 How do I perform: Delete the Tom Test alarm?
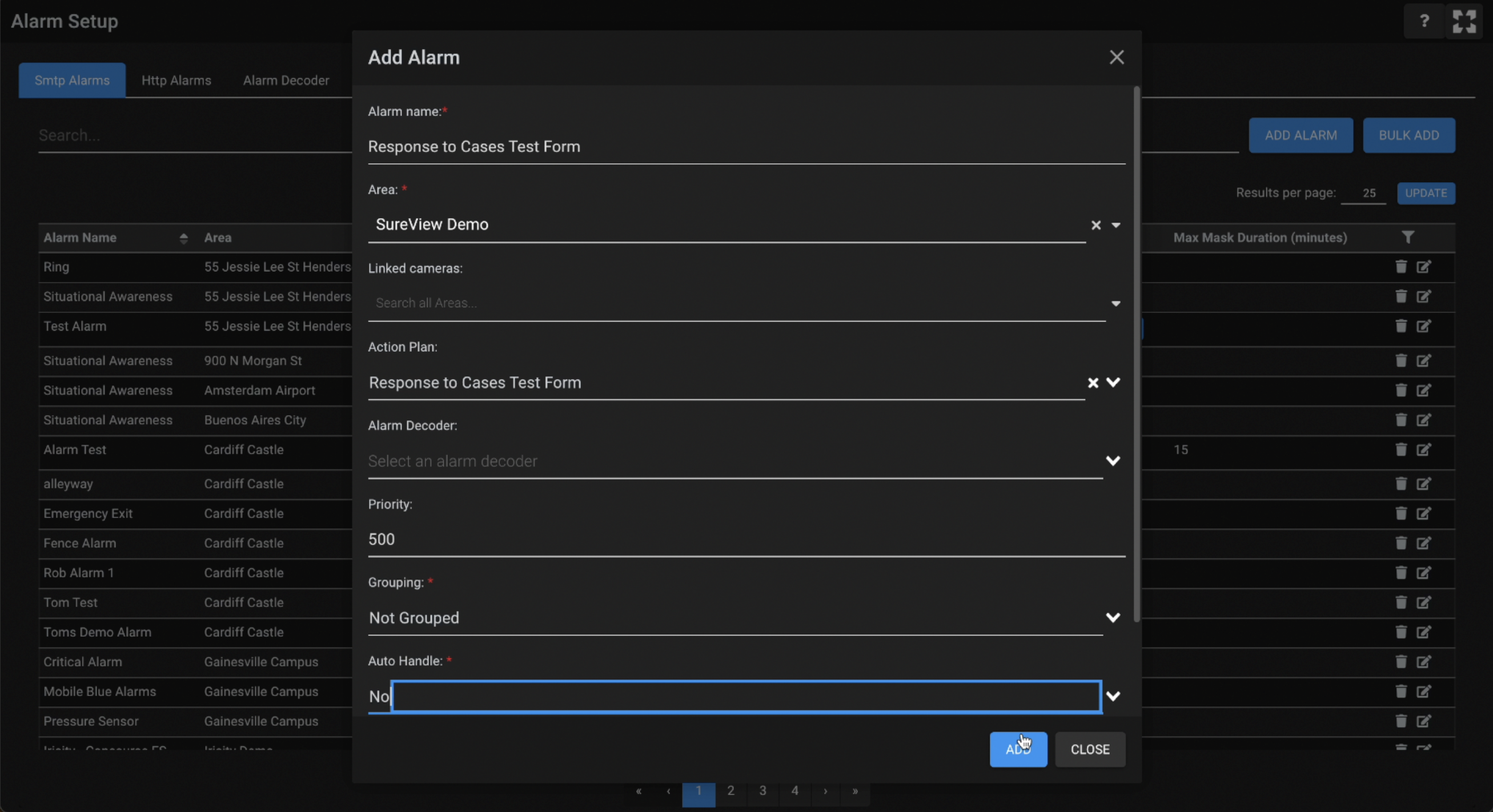click(x=1401, y=602)
